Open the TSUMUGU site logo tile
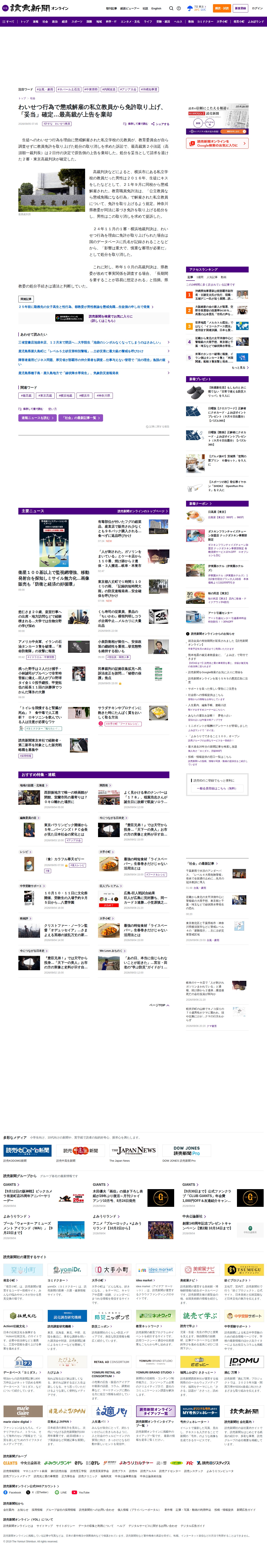The image size is (267, 1568). [x=244, y=1270]
